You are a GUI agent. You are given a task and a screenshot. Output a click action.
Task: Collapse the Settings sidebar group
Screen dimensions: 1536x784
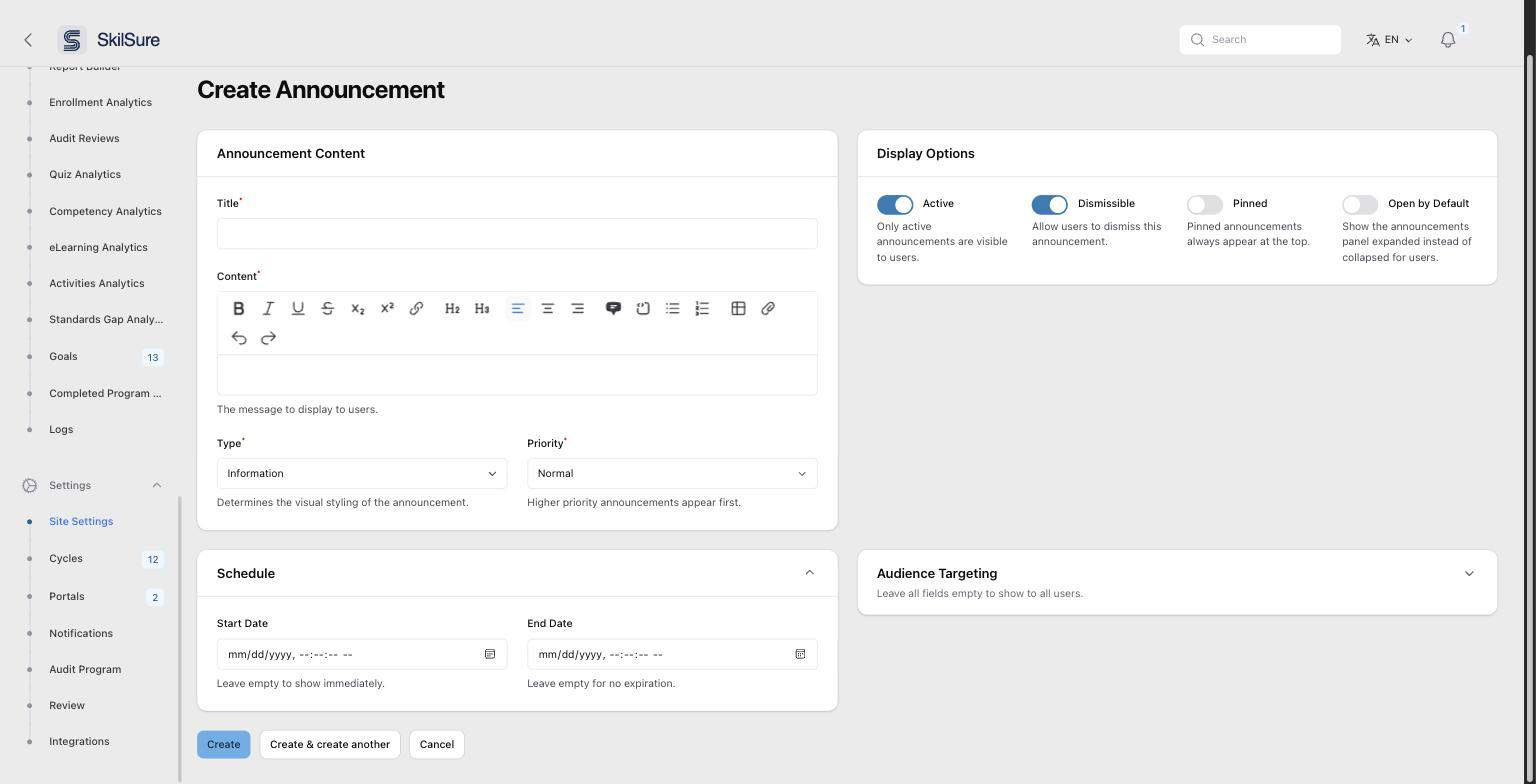click(156, 485)
